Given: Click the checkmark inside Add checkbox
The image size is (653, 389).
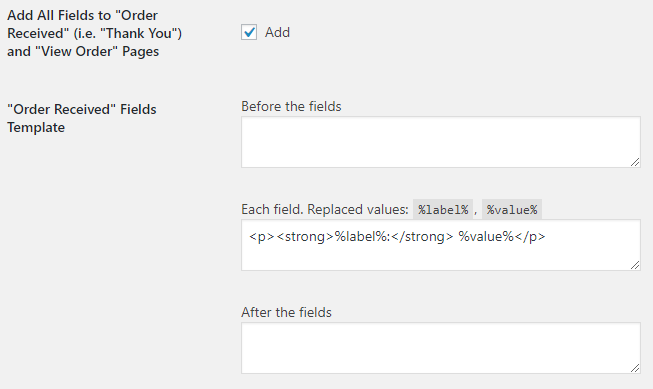Looking at the screenshot, I should pos(249,32).
